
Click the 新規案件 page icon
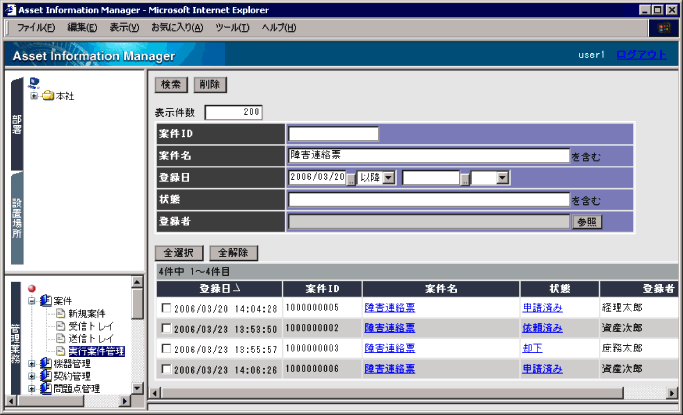(x=61, y=313)
